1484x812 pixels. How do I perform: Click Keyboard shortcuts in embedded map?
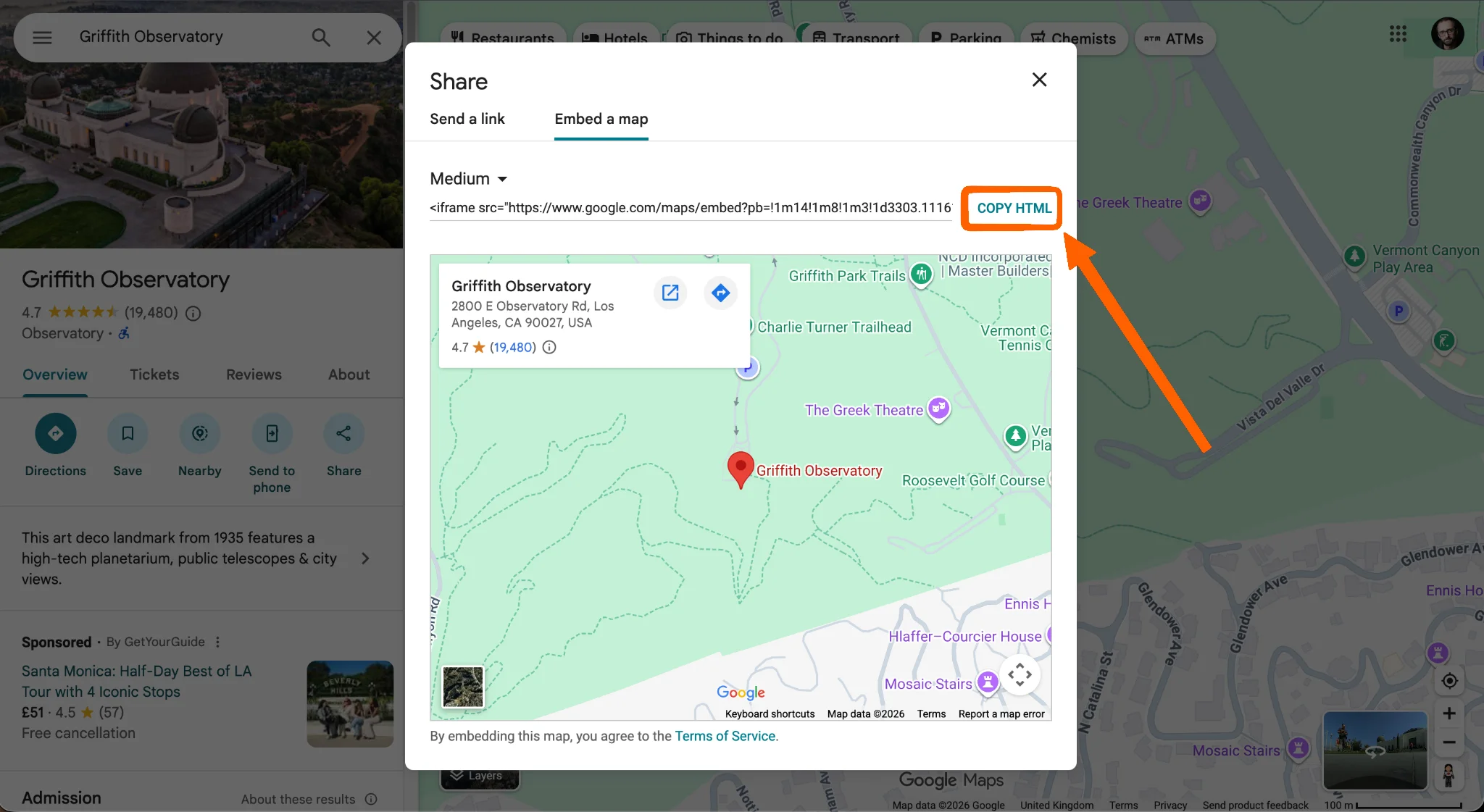tap(770, 714)
